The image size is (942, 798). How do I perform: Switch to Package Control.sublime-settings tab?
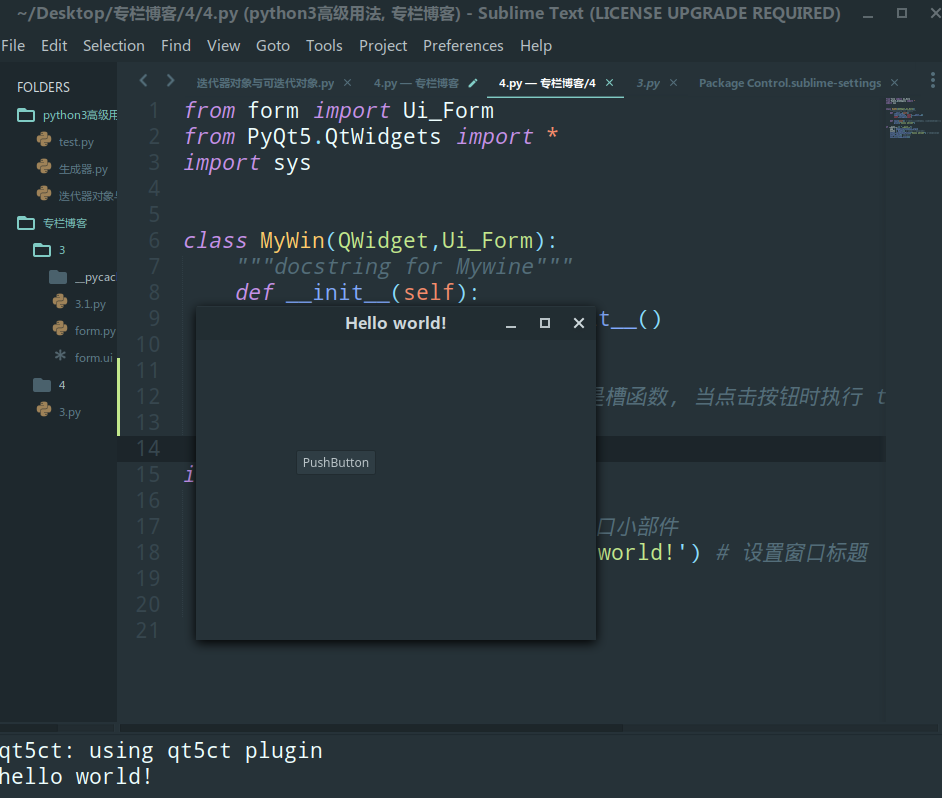tap(790, 83)
